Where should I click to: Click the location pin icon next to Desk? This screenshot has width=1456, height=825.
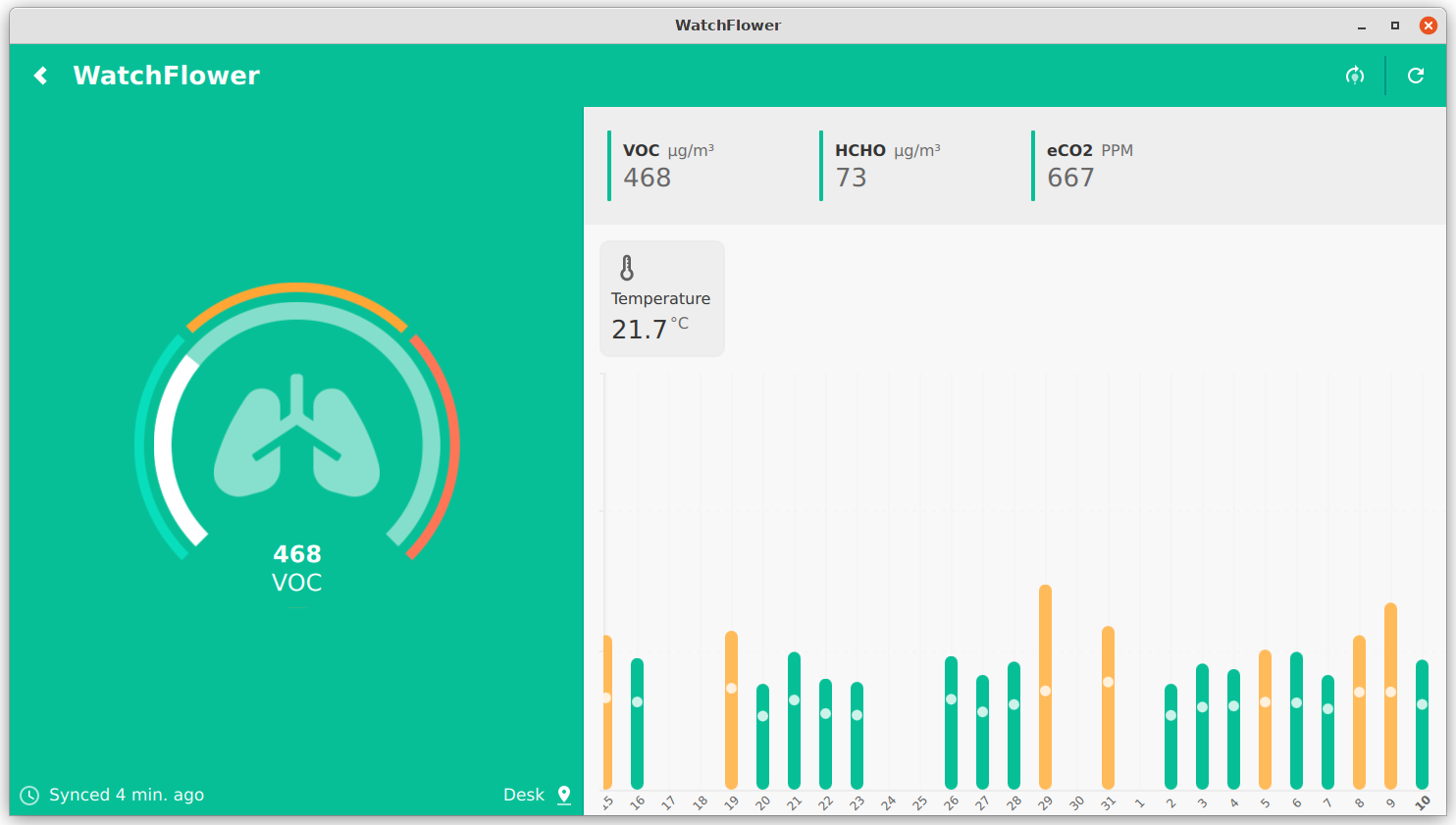pyautogui.click(x=564, y=795)
